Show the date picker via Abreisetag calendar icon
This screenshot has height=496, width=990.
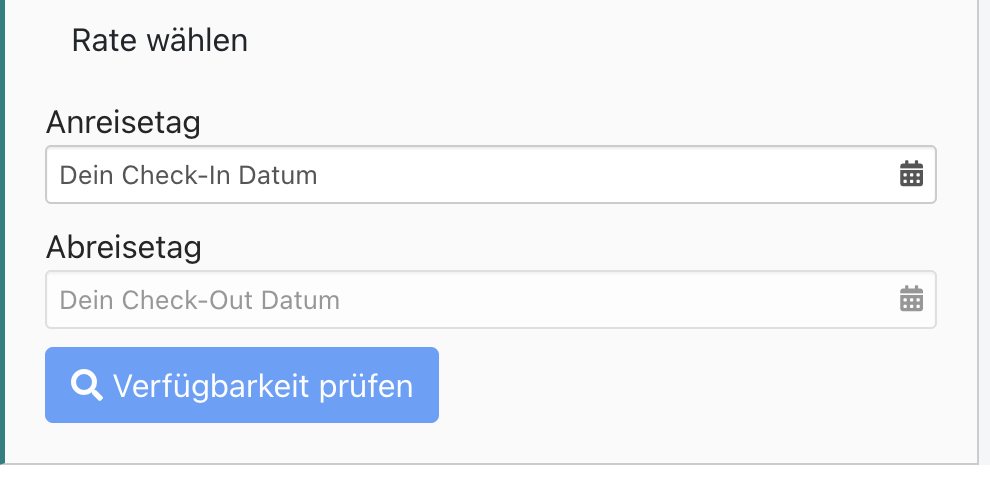(x=911, y=299)
